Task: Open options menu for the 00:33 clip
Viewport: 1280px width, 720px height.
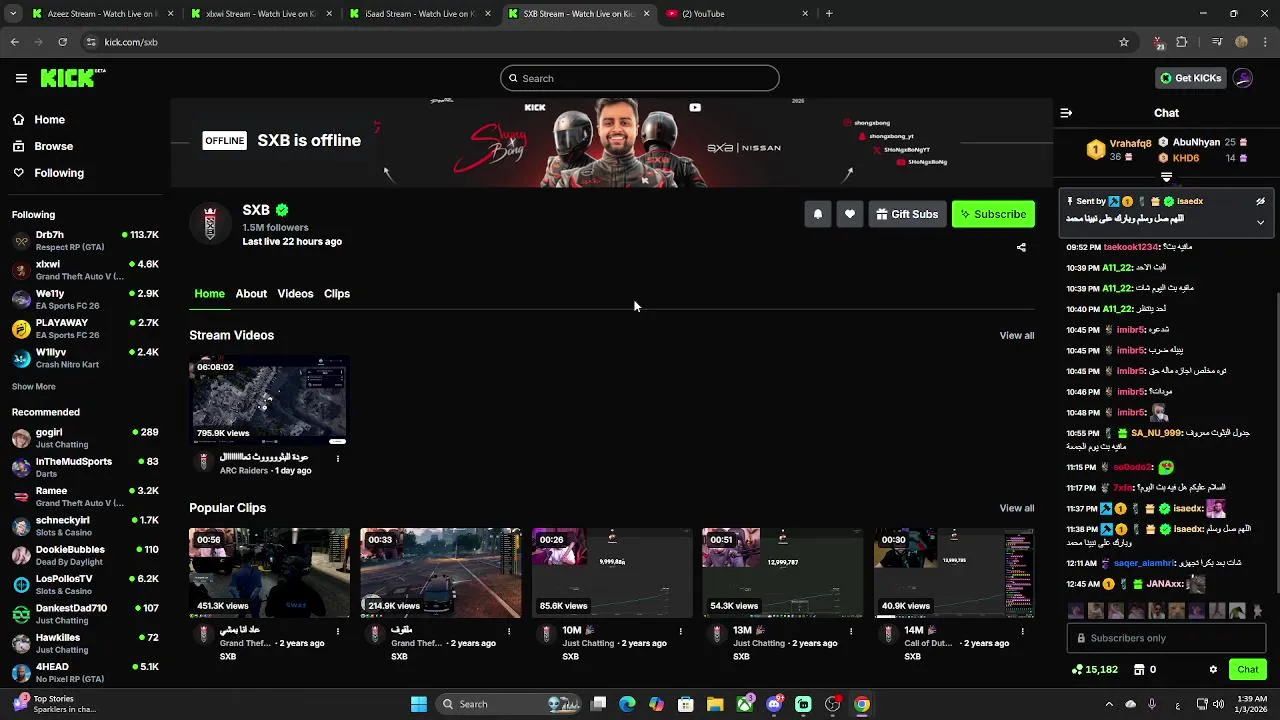Action: [x=509, y=631]
